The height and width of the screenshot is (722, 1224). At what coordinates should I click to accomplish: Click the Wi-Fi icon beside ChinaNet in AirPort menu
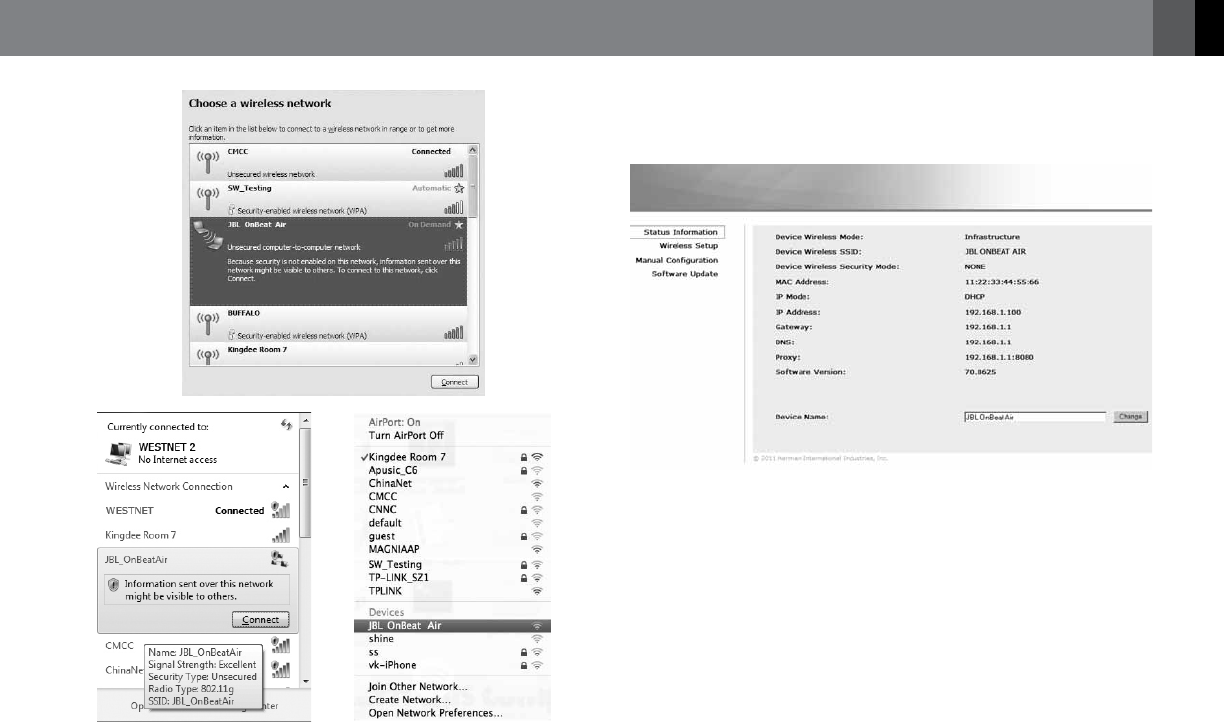537,483
